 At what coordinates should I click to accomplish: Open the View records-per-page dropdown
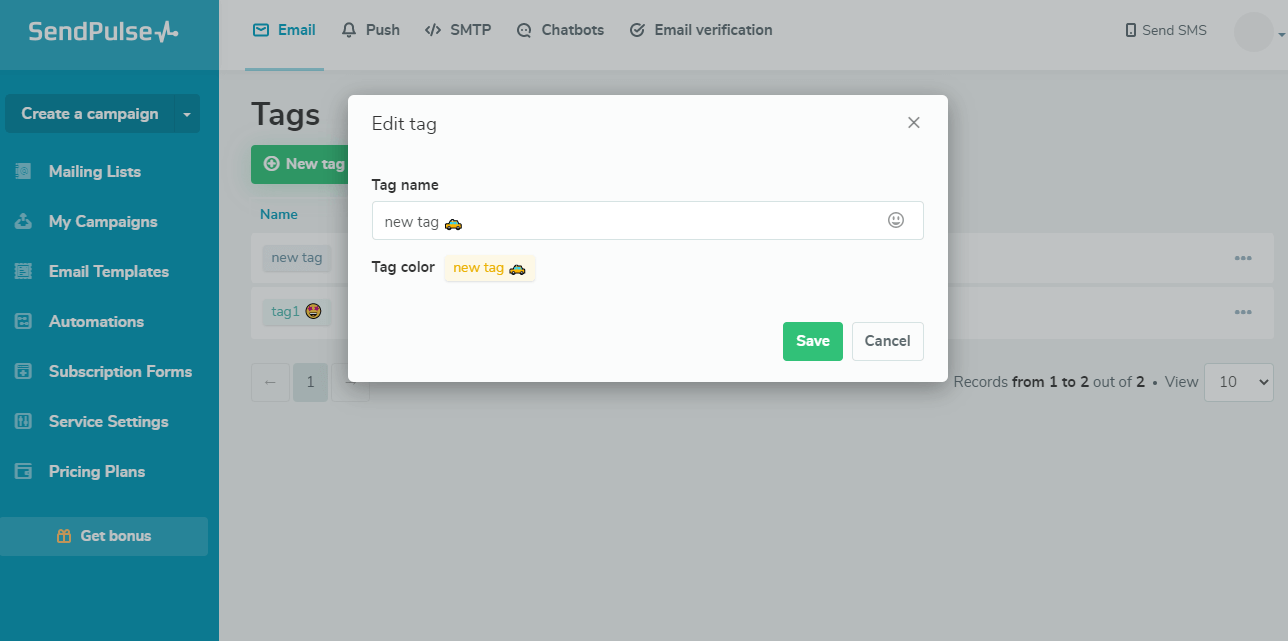[1238, 382]
